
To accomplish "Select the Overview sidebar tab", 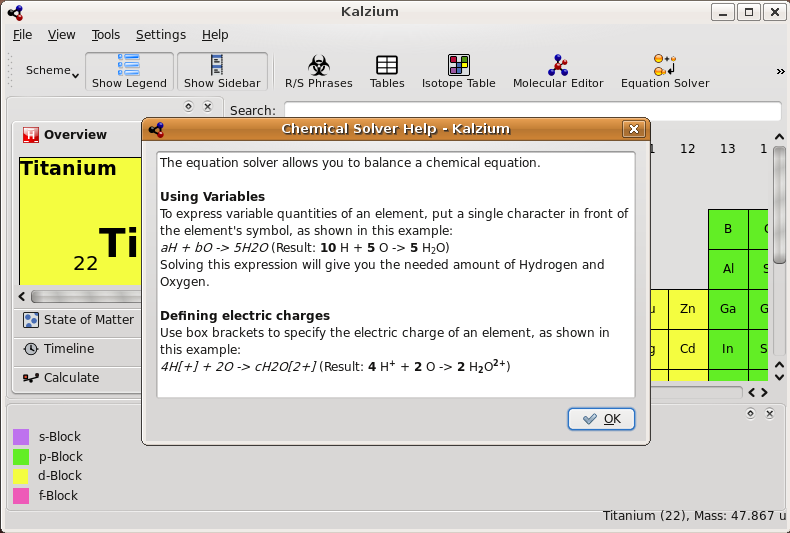I will pos(77,135).
